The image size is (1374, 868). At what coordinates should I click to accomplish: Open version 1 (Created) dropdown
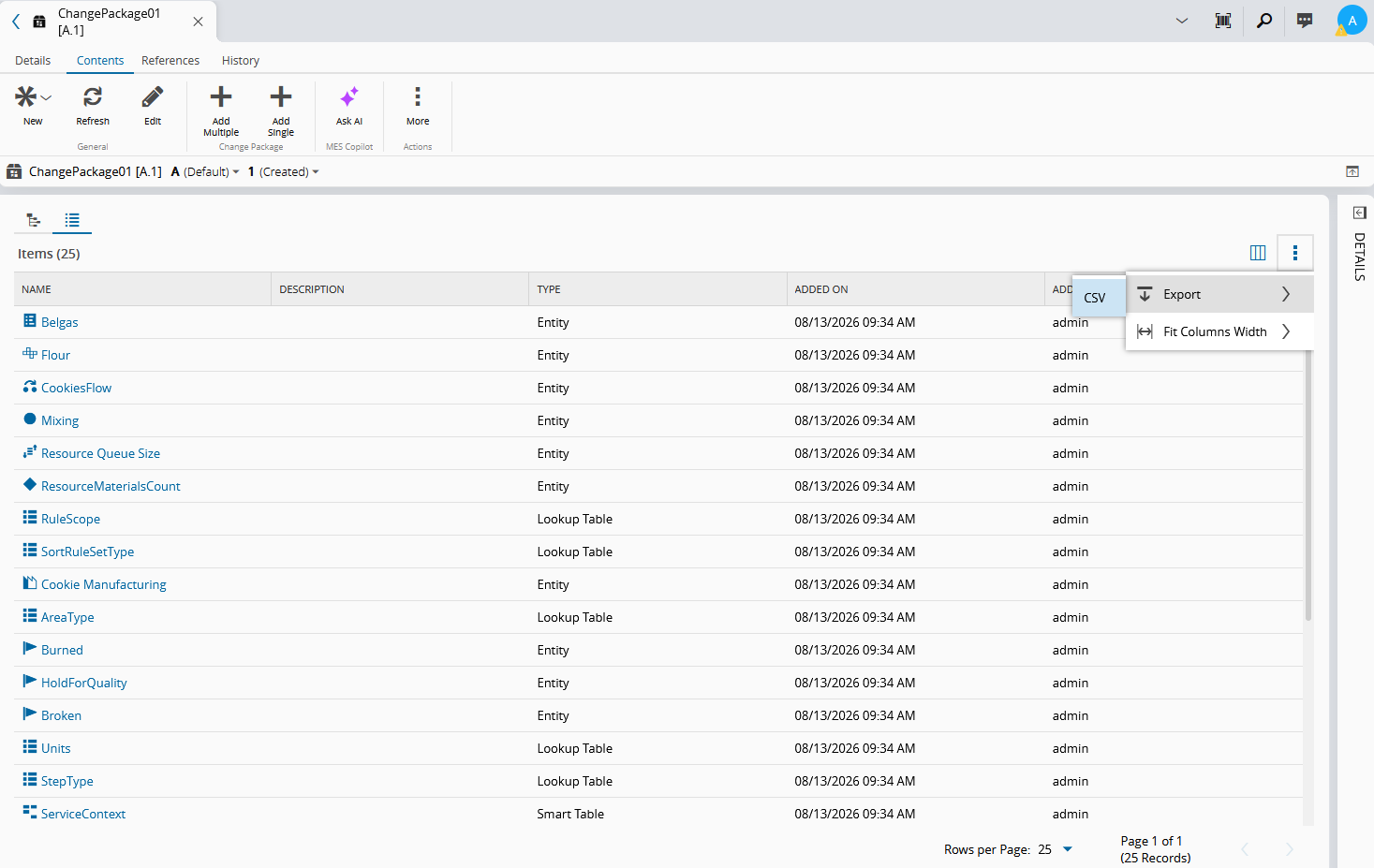click(x=284, y=172)
